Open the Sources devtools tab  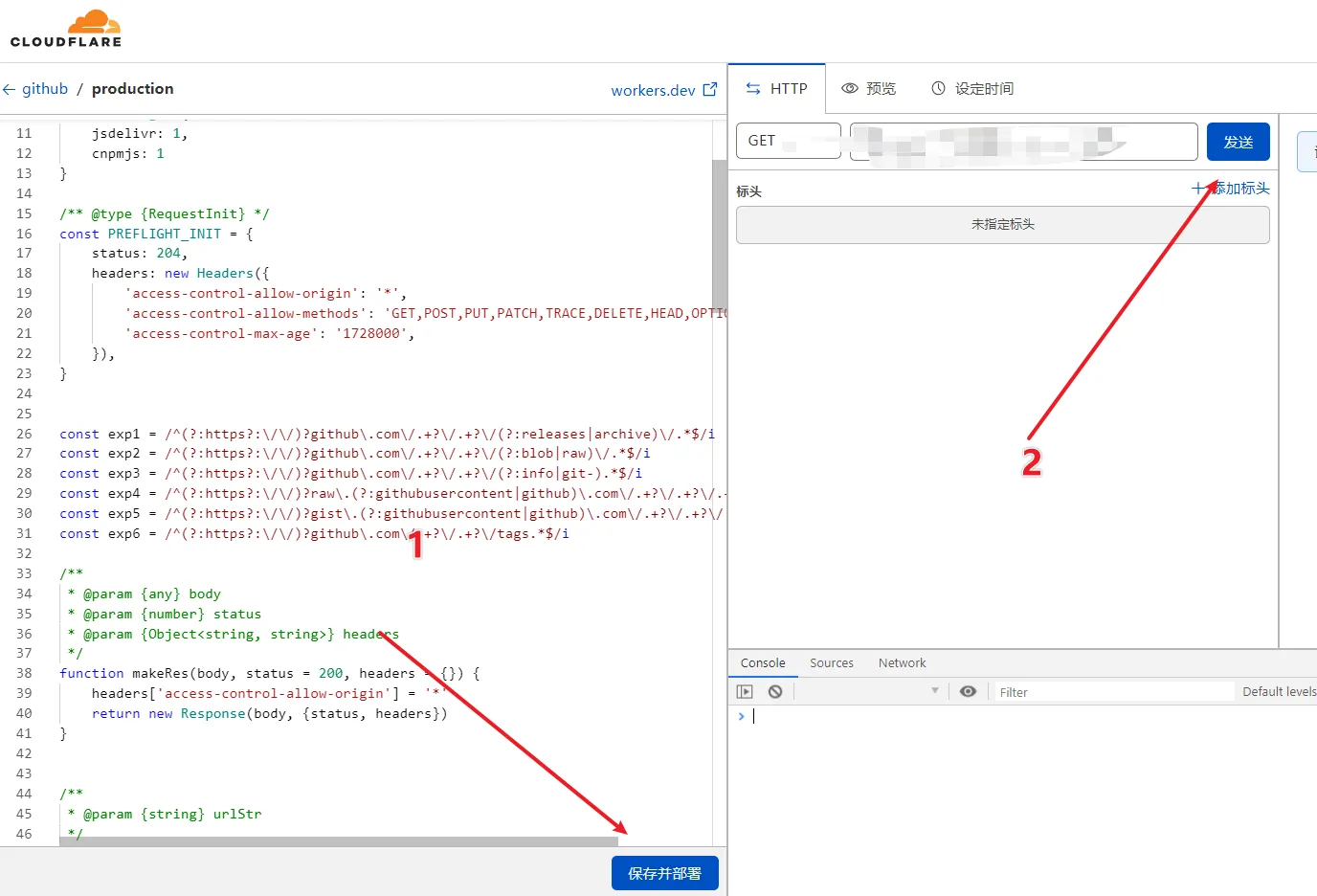click(x=832, y=662)
